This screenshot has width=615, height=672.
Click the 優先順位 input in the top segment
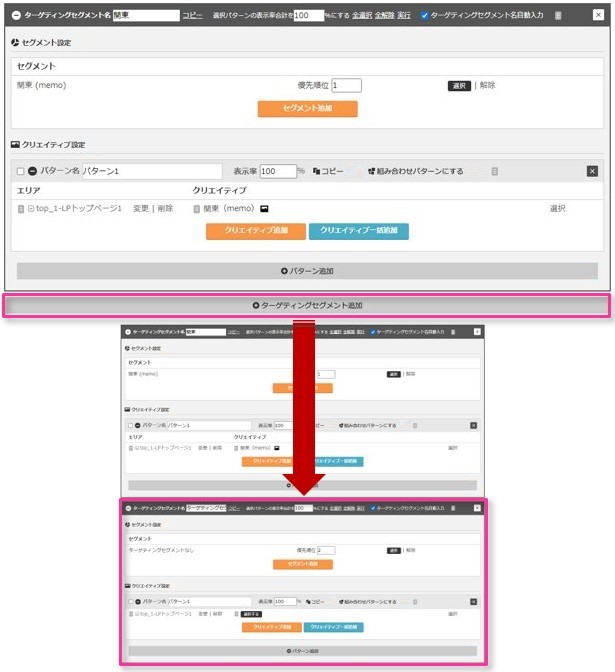point(346,86)
